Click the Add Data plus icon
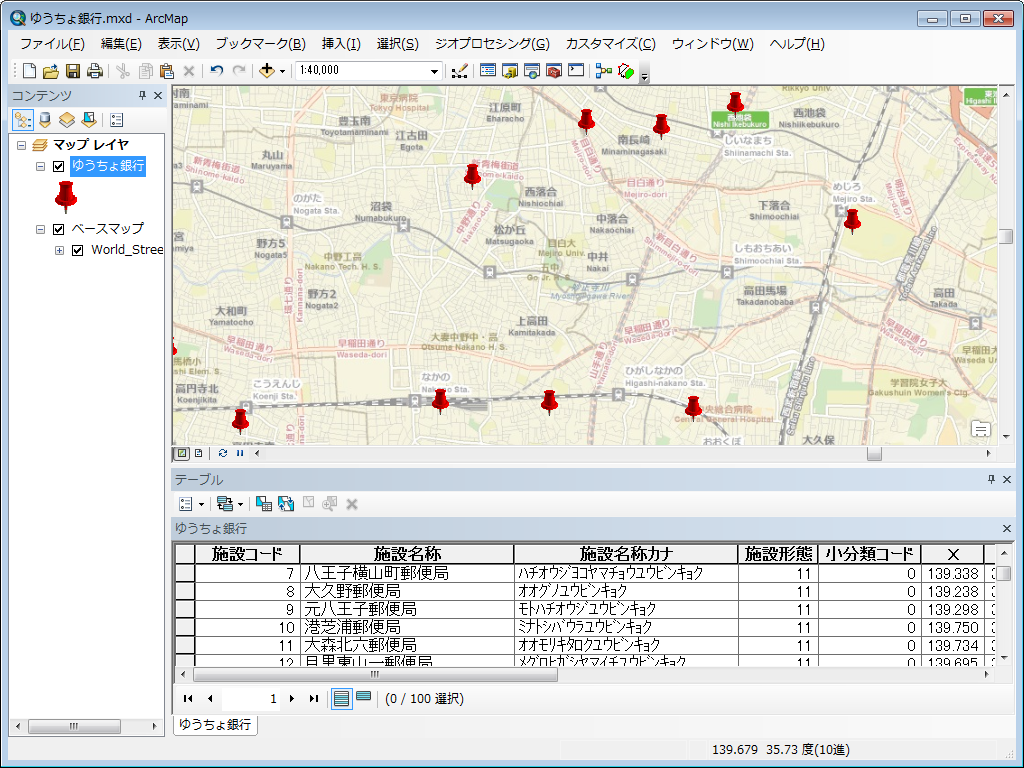Viewport: 1024px width, 768px height. (x=266, y=71)
